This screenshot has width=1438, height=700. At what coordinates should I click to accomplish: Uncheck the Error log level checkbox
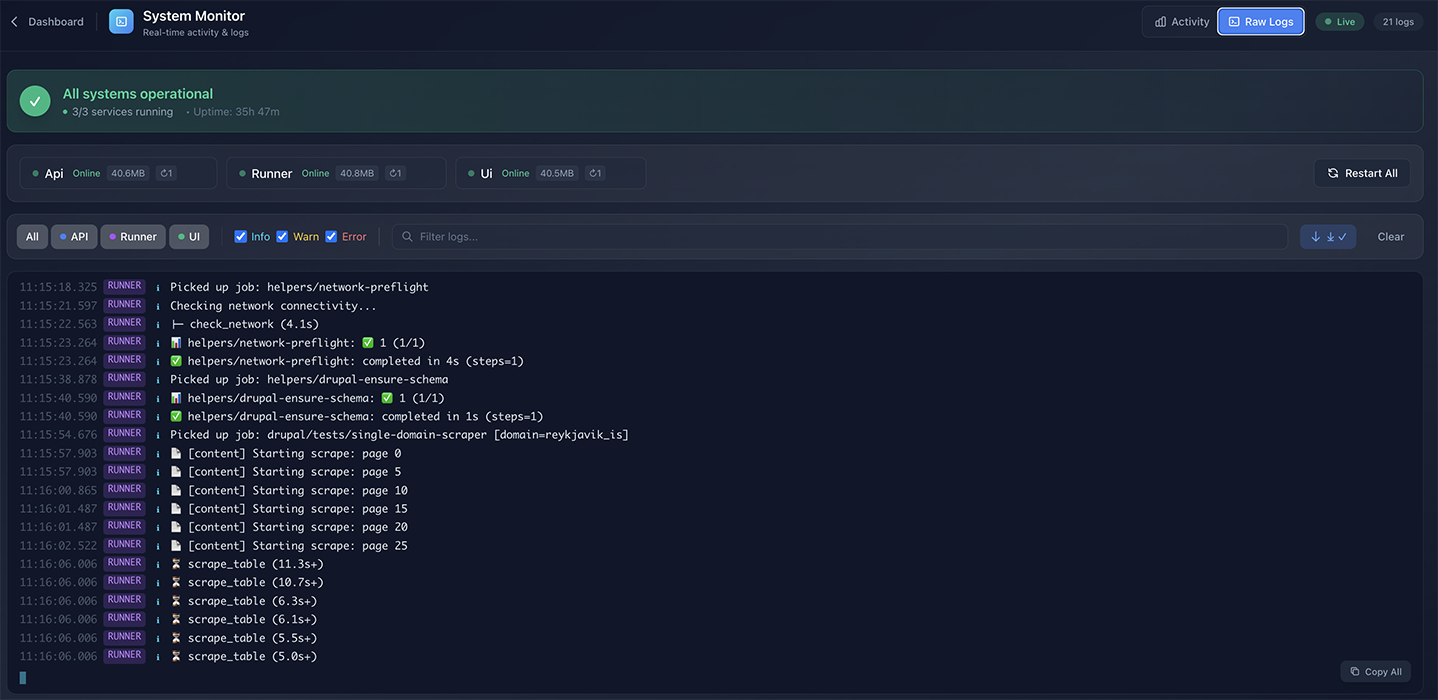click(x=331, y=237)
